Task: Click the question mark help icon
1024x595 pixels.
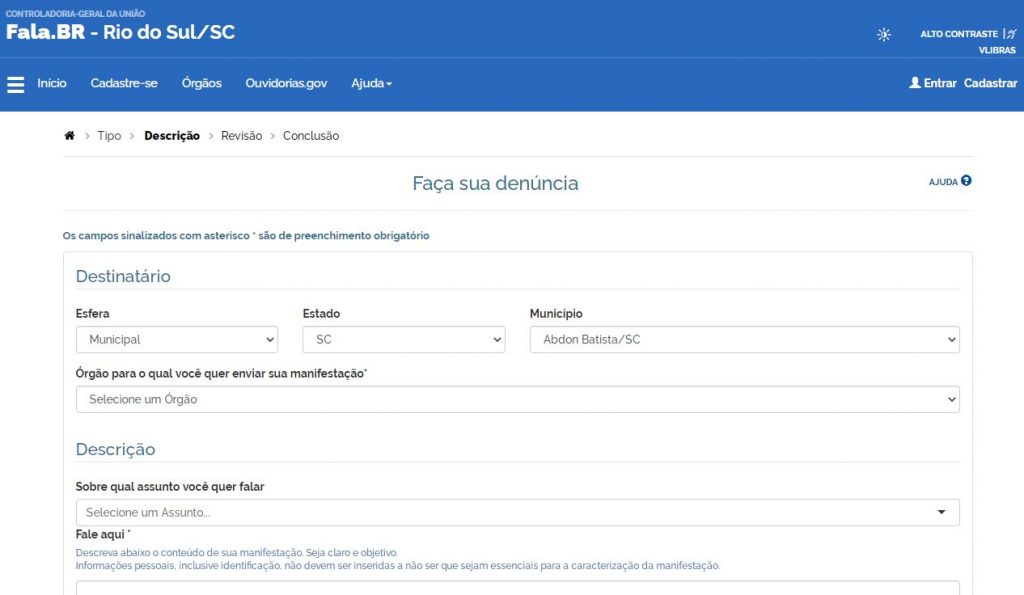Action: pos(966,181)
